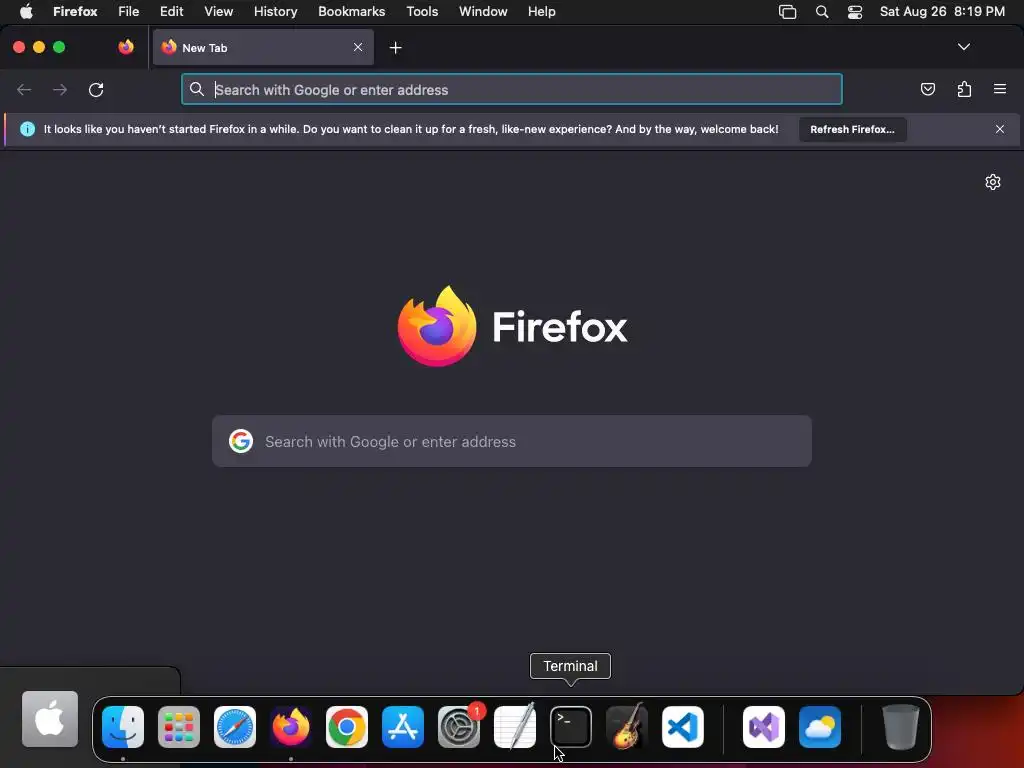Open the Help menu
Screen dimensions: 1024x768
tap(541, 11)
